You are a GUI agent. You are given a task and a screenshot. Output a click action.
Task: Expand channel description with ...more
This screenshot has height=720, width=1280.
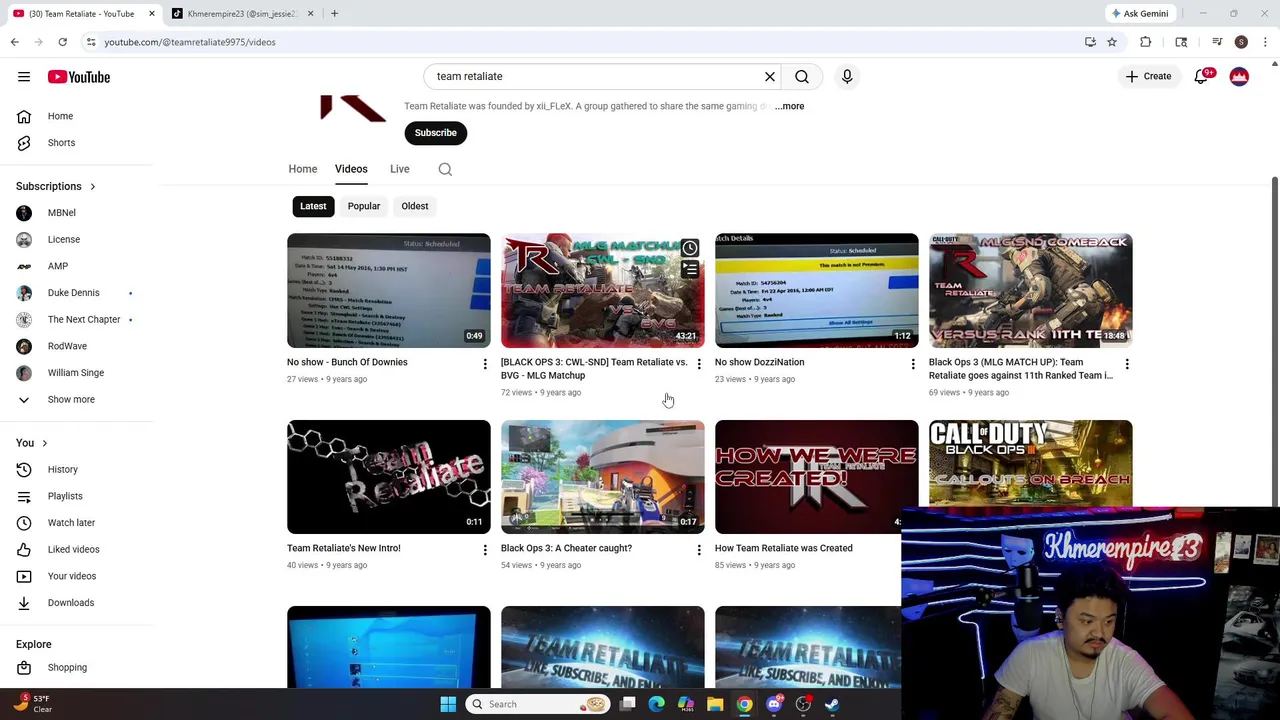pos(789,106)
